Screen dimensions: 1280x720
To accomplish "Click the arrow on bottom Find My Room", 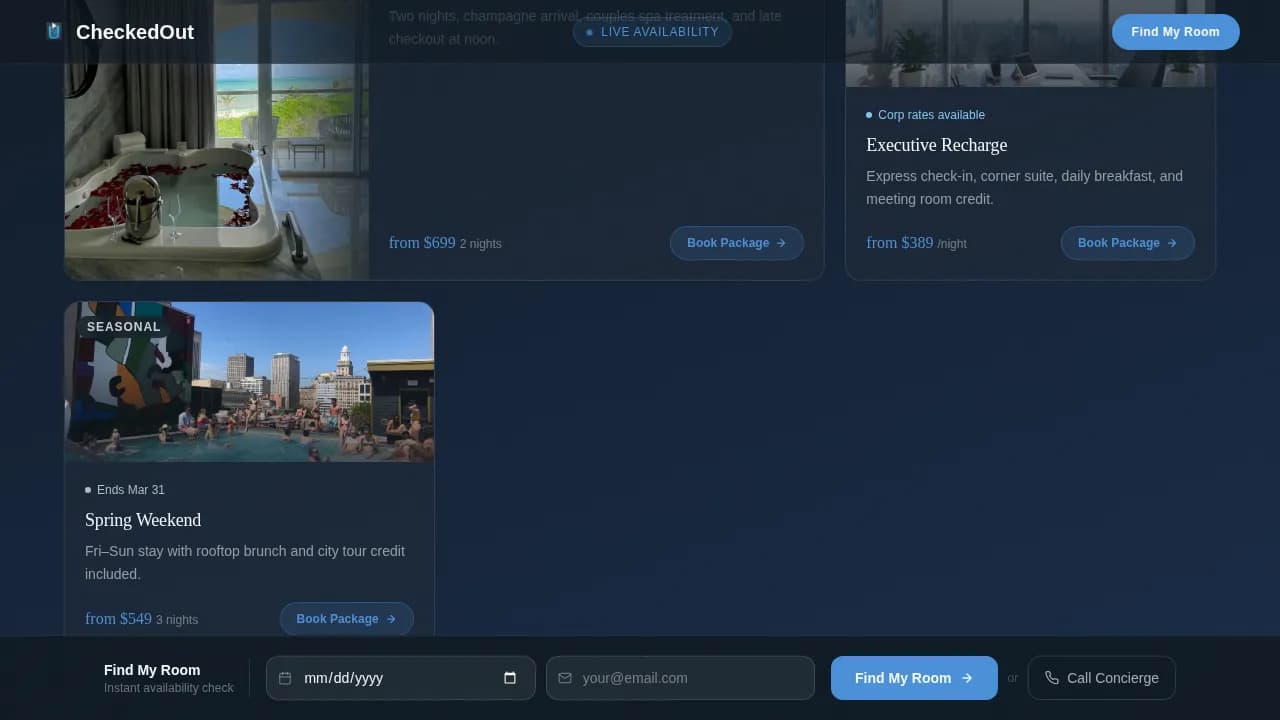I will pyautogui.click(x=967, y=678).
